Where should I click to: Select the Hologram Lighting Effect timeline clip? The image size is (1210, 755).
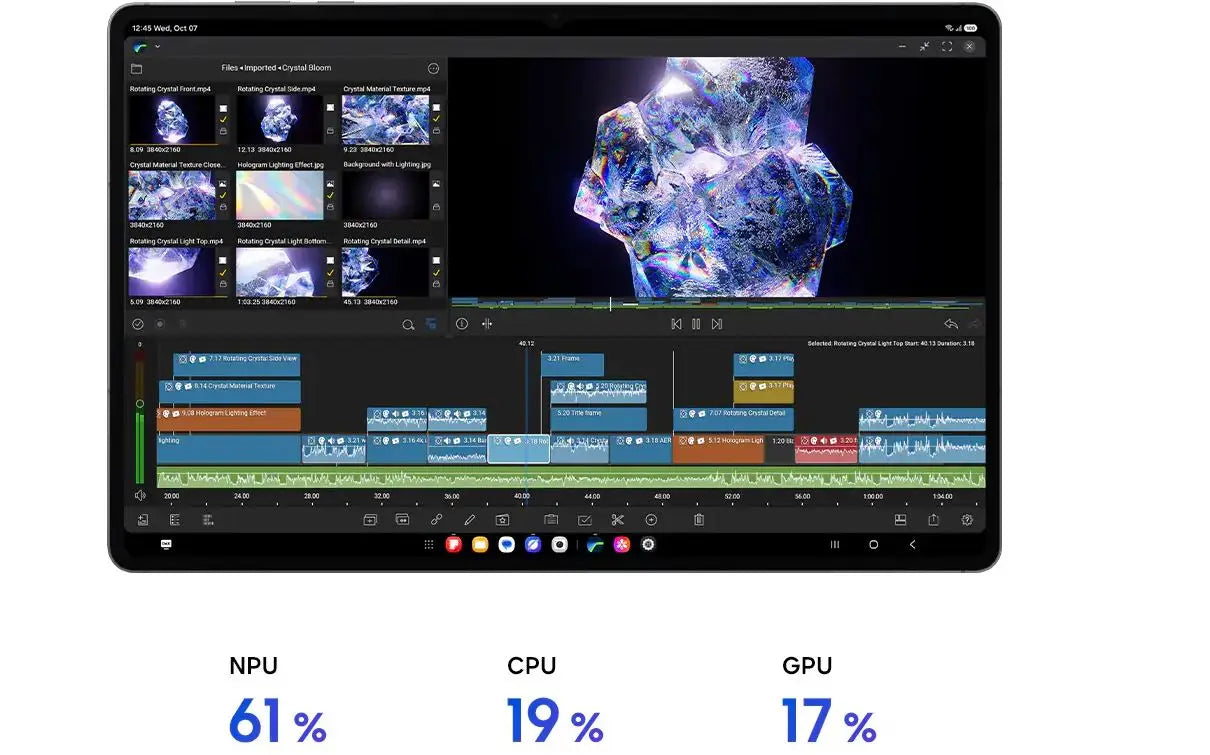[229, 419]
